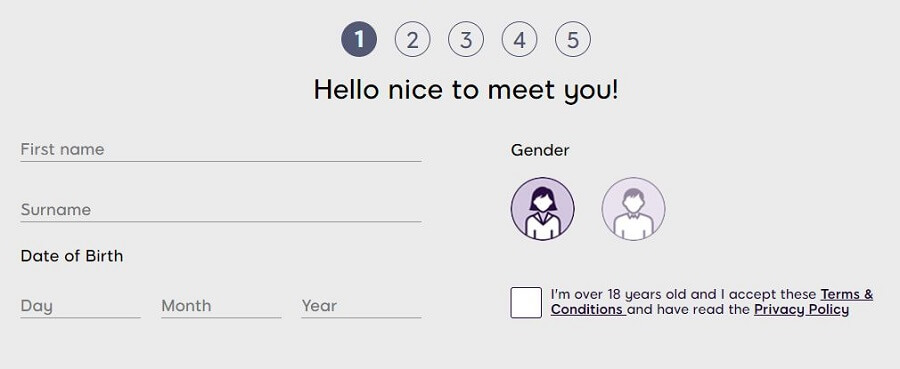
Task: Go to step 1 circle
Action: (359, 39)
